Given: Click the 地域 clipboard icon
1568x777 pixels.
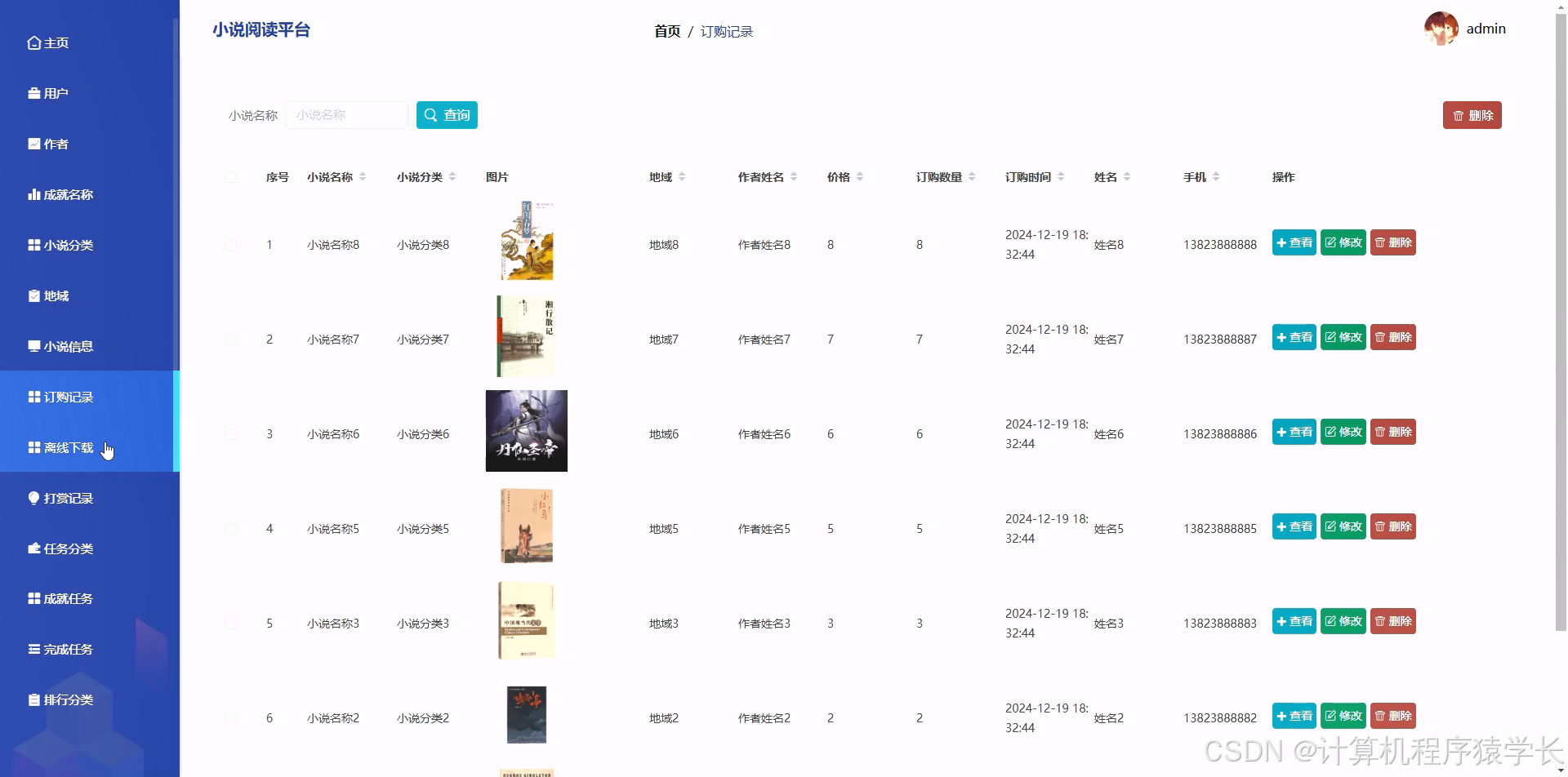Looking at the screenshot, I should (x=33, y=295).
